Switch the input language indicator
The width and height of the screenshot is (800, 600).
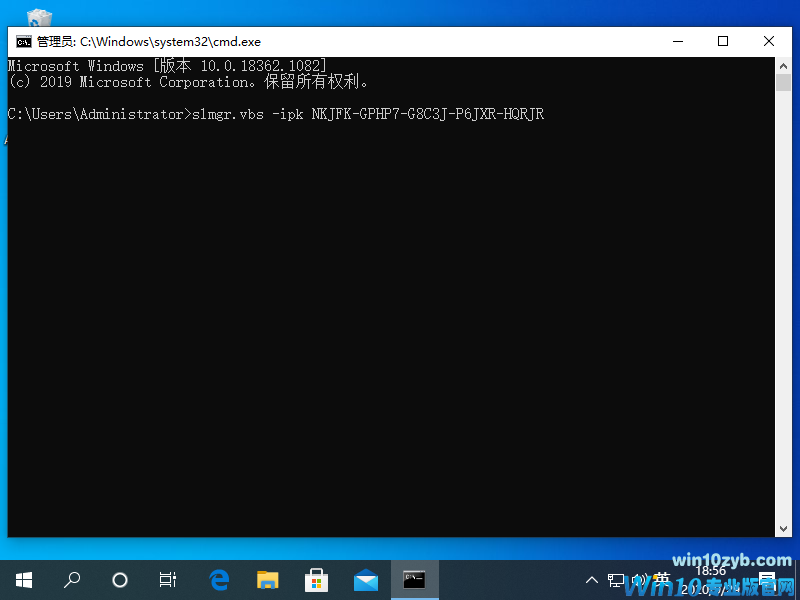[660, 580]
